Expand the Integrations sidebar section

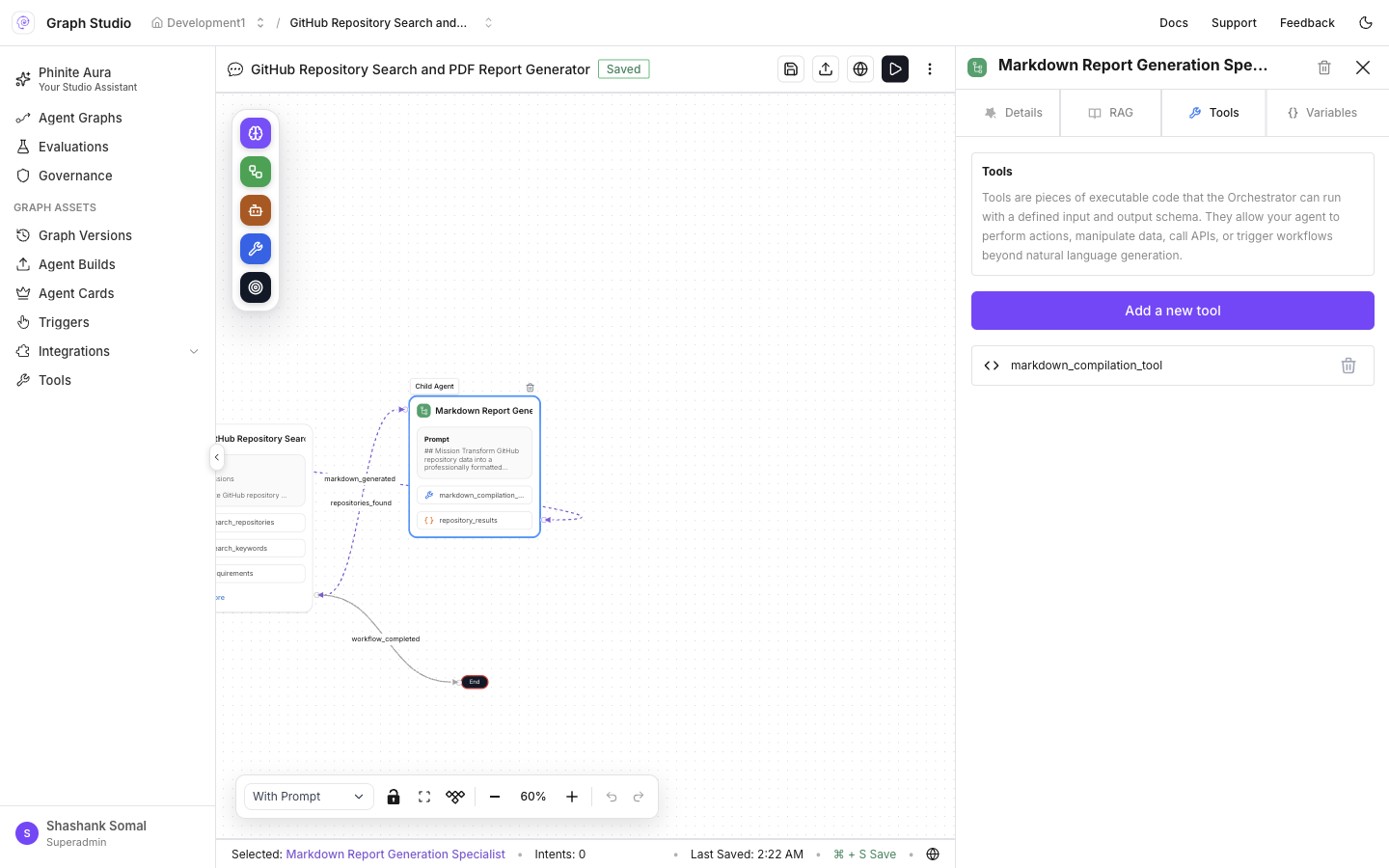point(108,351)
